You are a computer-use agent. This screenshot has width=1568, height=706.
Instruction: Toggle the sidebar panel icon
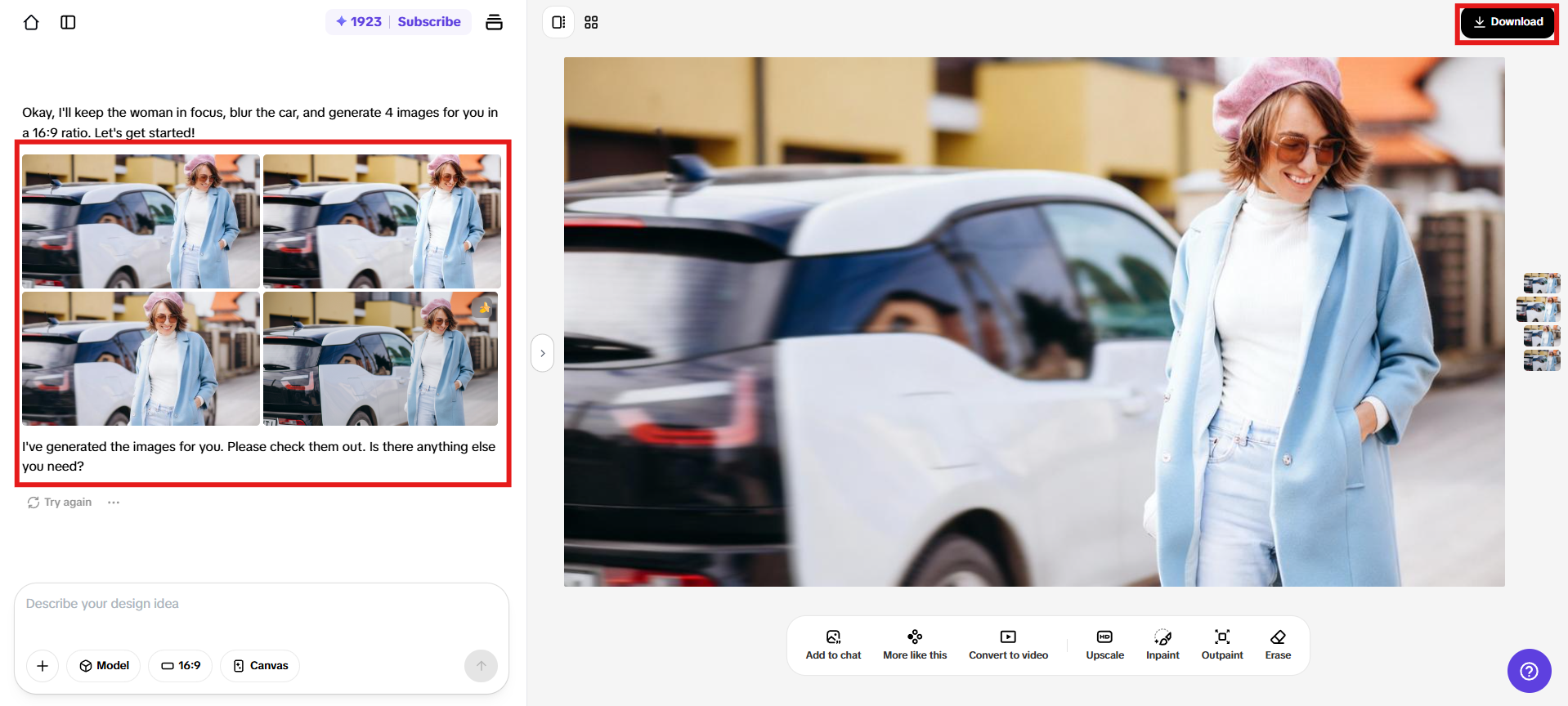(68, 22)
